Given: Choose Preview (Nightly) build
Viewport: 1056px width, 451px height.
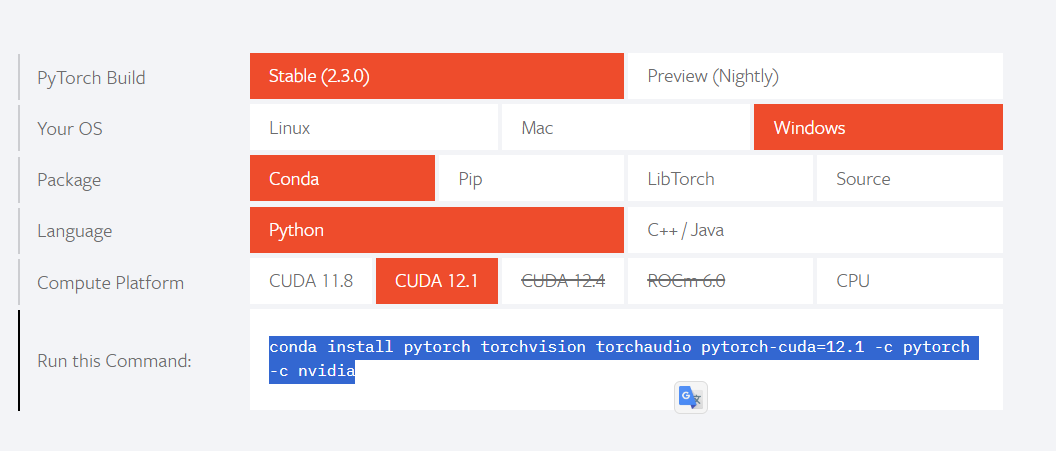Looking at the screenshot, I should tap(815, 76).
